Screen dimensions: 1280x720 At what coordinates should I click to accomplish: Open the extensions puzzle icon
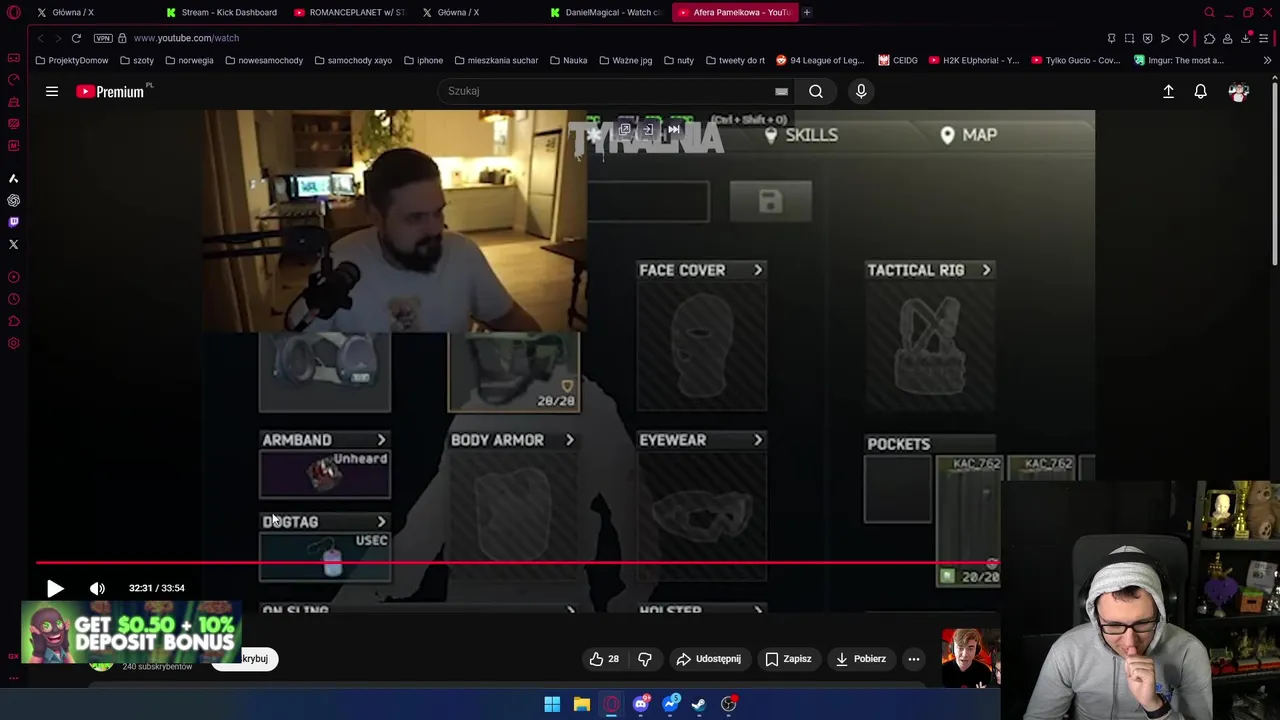pyautogui.click(x=1209, y=38)
